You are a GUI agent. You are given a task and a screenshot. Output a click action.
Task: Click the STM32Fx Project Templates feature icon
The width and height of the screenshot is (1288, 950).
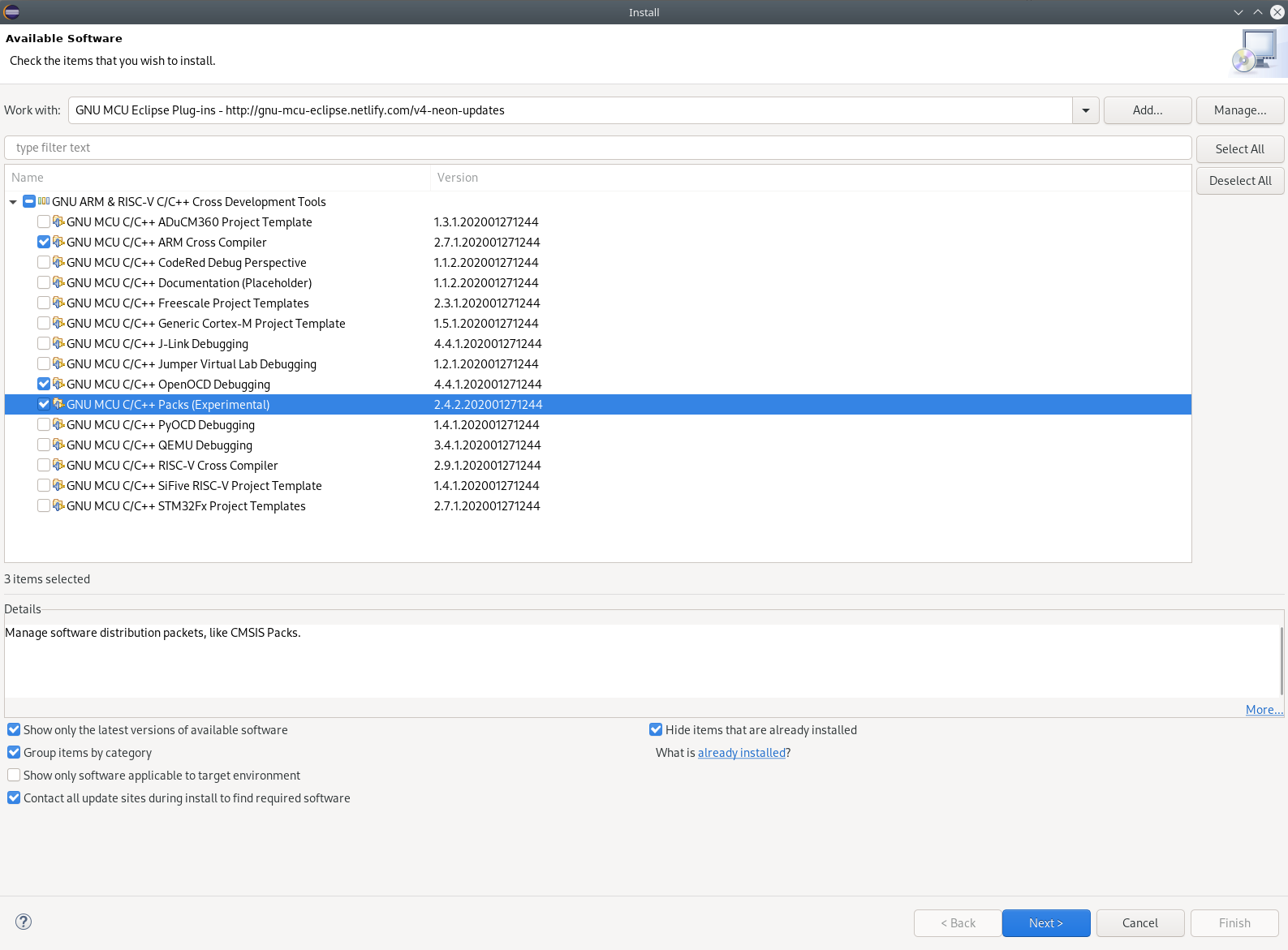tap(58, 505)
